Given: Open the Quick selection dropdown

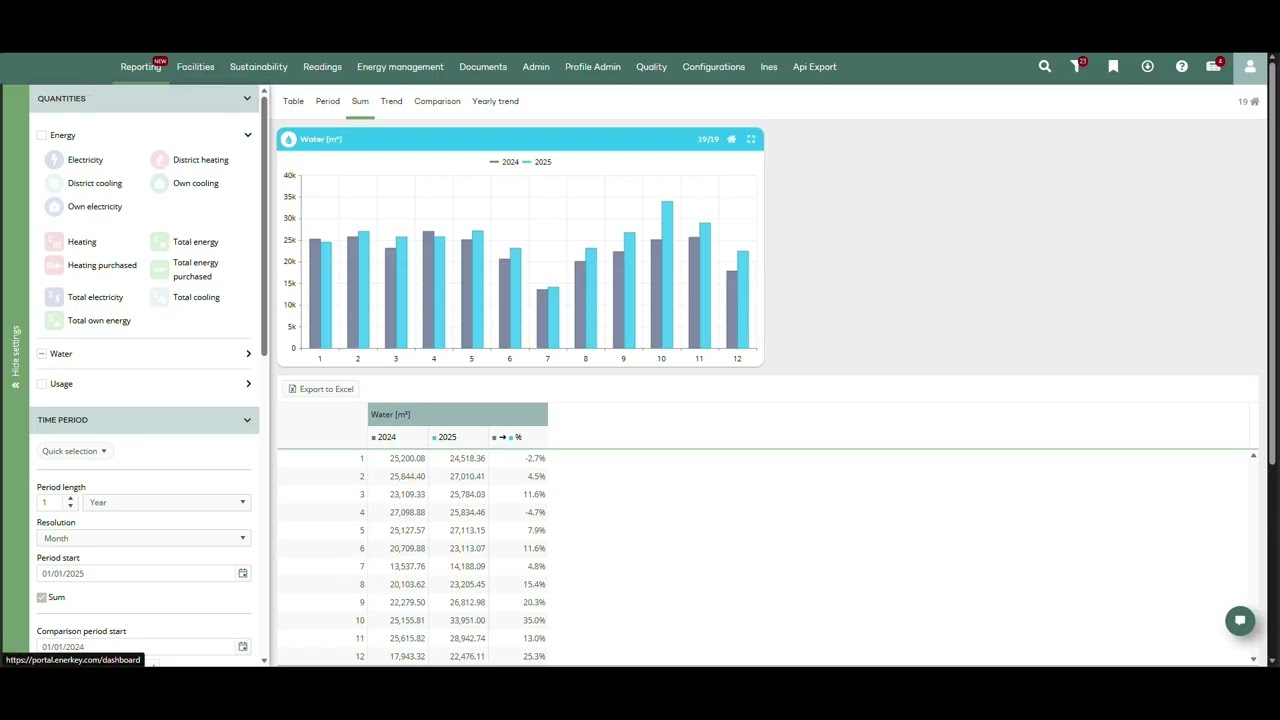Looking at the screenshot, I should click(x=74, y=451).
